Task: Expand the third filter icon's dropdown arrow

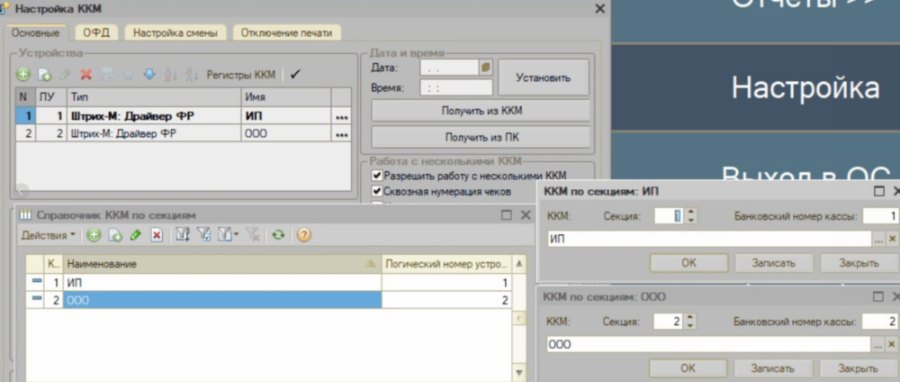Action: tap(236, 235)
